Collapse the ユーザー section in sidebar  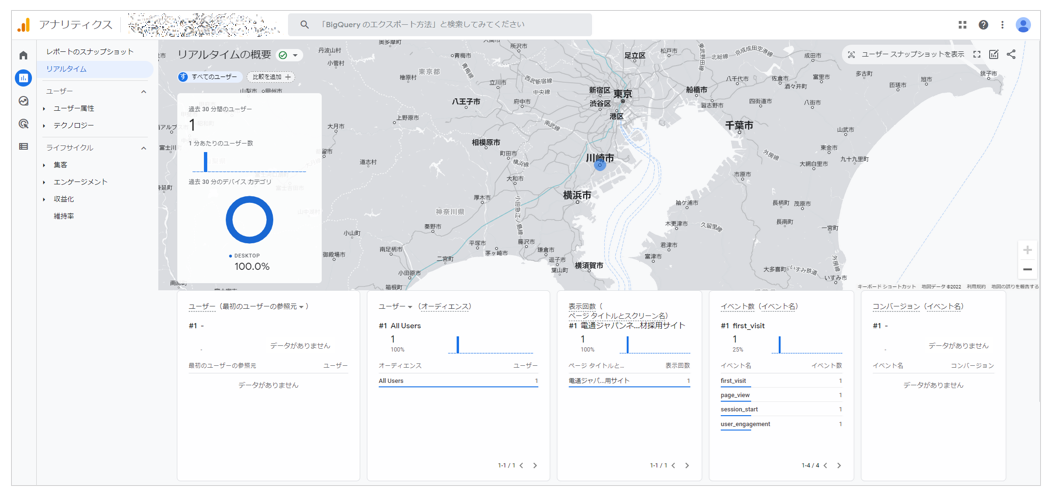click(x=143, y=92)
